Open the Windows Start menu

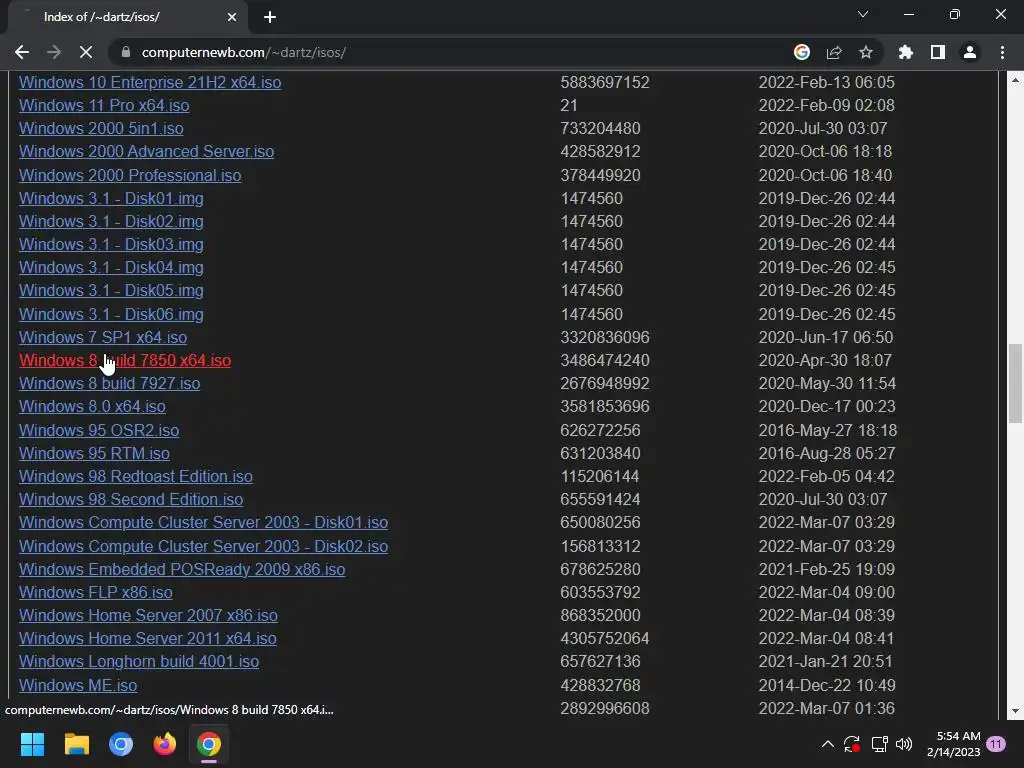tap(32, 744)
